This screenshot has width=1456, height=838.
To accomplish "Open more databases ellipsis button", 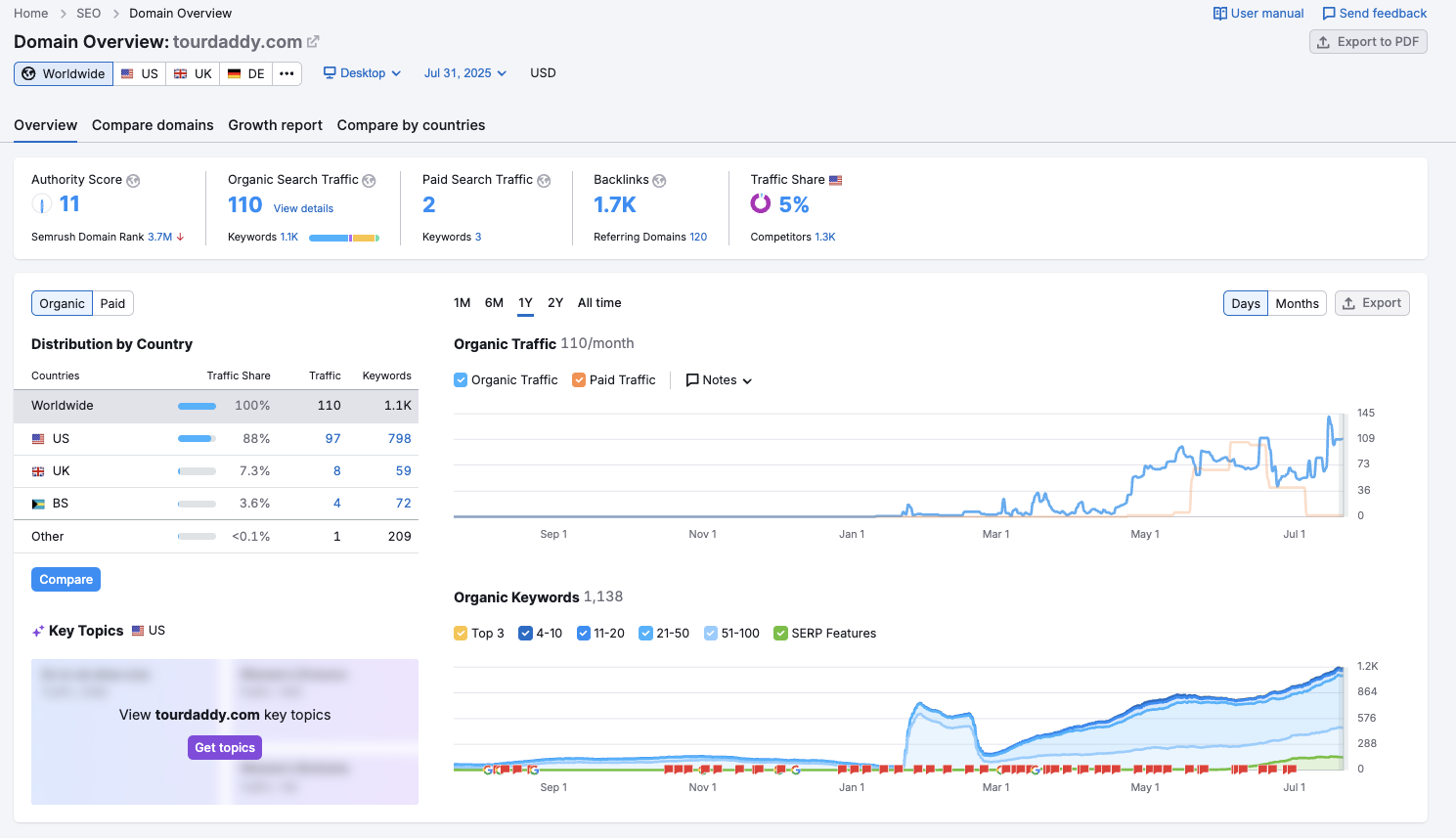I will (287, 73).
